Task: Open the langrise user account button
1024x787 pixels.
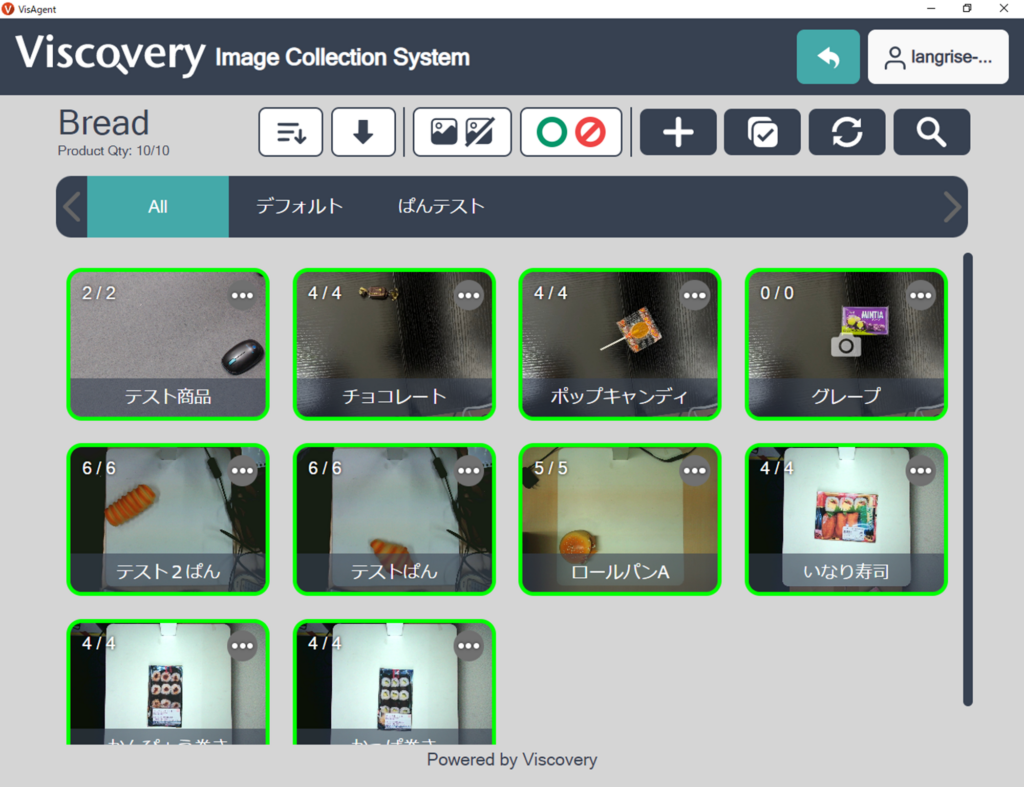Action: click(x=937, y=57)
